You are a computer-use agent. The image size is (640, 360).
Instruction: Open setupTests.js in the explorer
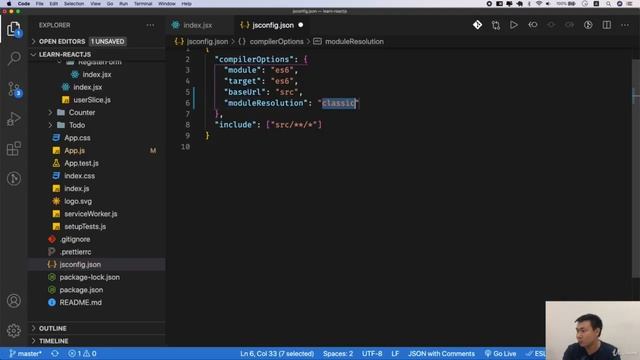(x=85, y=227)
